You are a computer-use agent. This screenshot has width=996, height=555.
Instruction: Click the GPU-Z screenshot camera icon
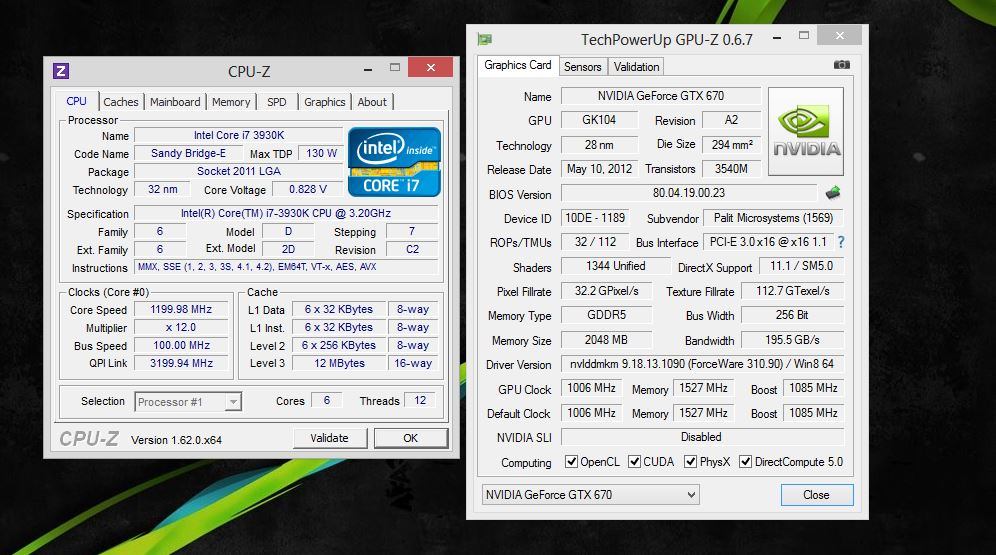pos(842,65)
